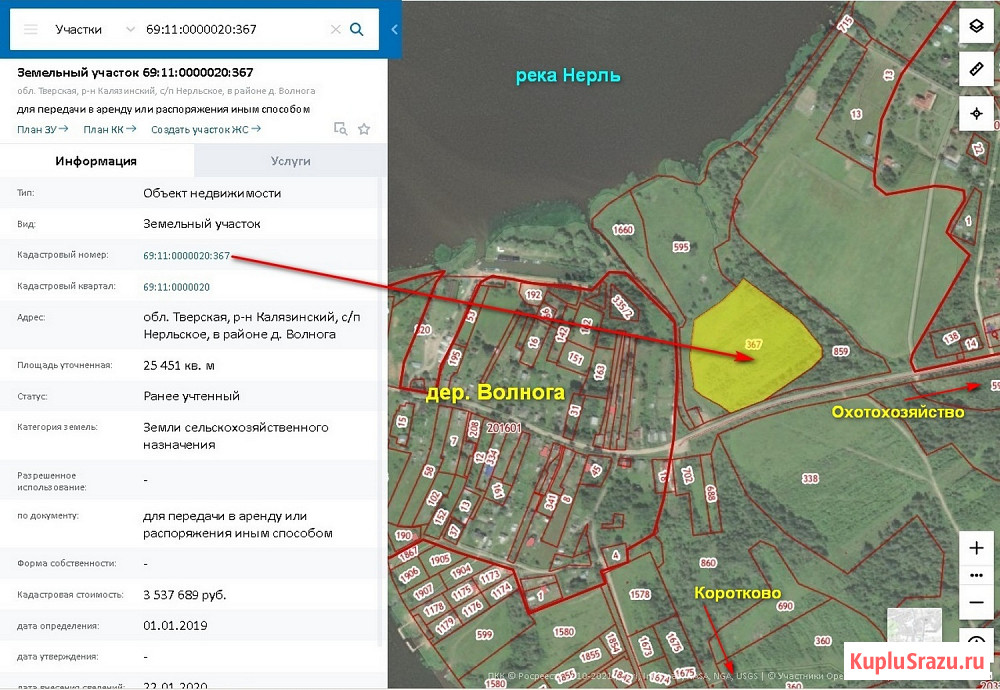This screenshot has width=1000, height=690.
Task: Select parcel 595 on the map
Action: click(x=681, y=247)
